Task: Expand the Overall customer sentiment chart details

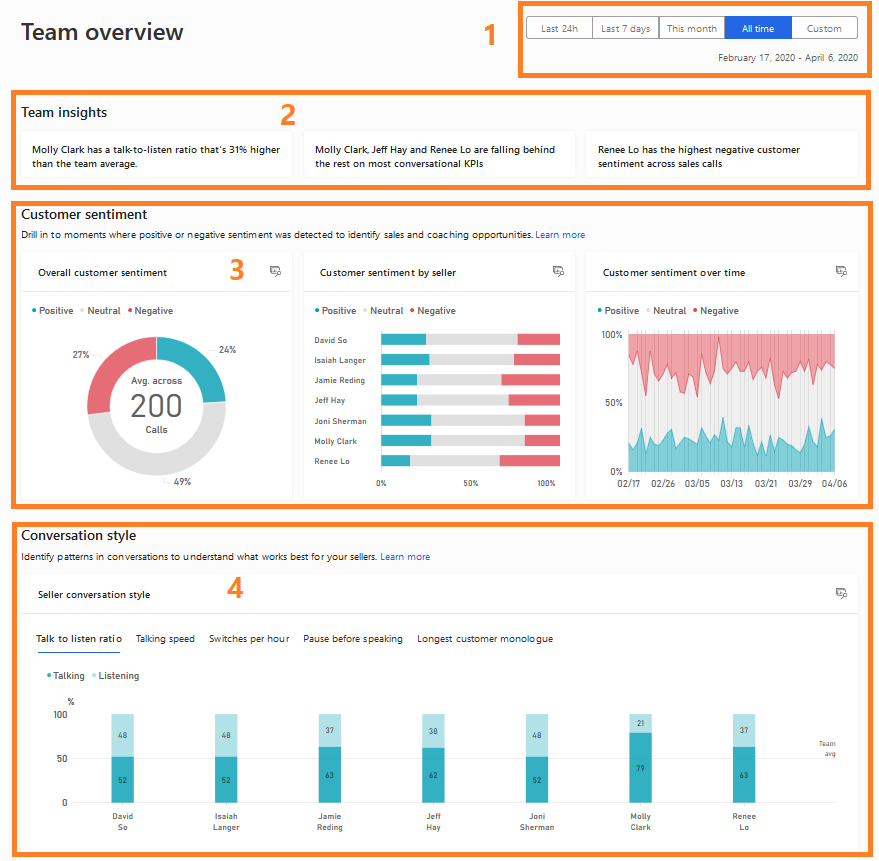Action: click(275, 271)
